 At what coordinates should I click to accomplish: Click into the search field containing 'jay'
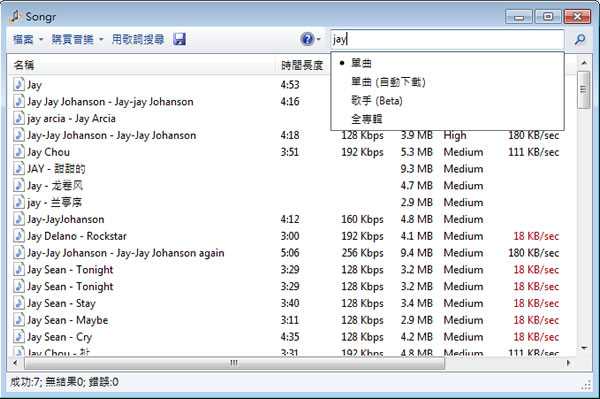click(x=447, y=39)
